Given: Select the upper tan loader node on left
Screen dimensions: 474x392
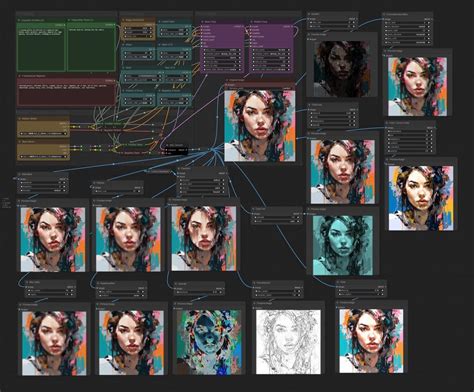Looking at the screenshot, I should (43, 127).
